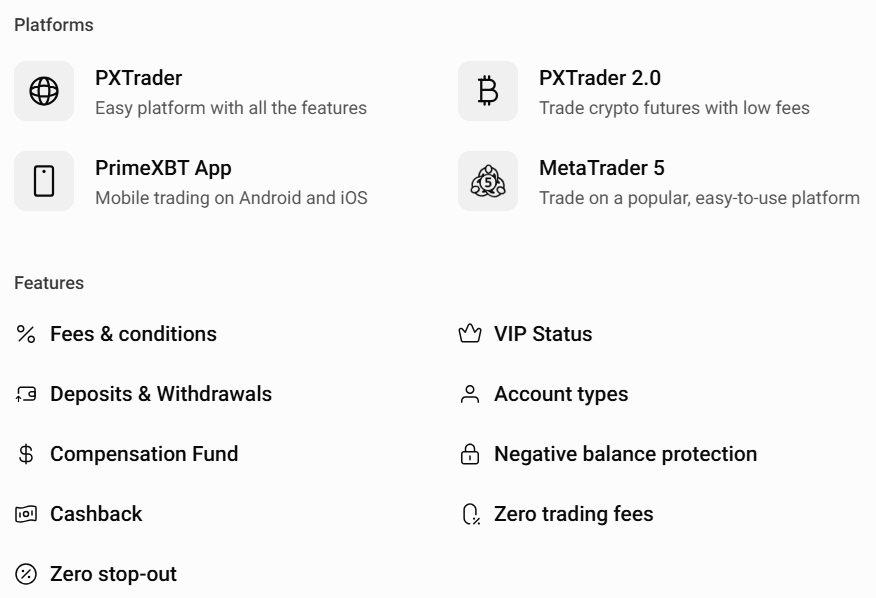Screen dimensions: 876x598
Task: Click the phone icon for PrimeXBT App
Action: pyautogui.click(x=44, y=181)
